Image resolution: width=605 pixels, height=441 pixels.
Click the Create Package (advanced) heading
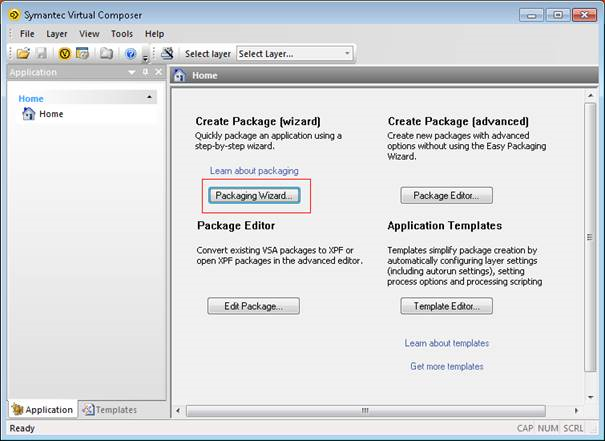(458, 121)
